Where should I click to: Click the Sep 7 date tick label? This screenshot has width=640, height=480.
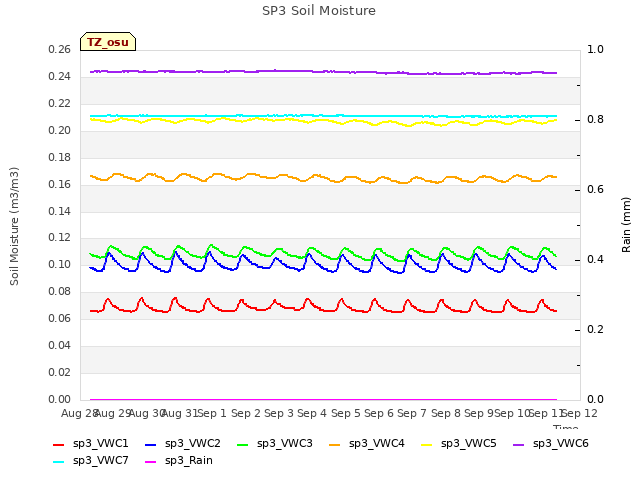pyautogui.click(x=412, y=413)
